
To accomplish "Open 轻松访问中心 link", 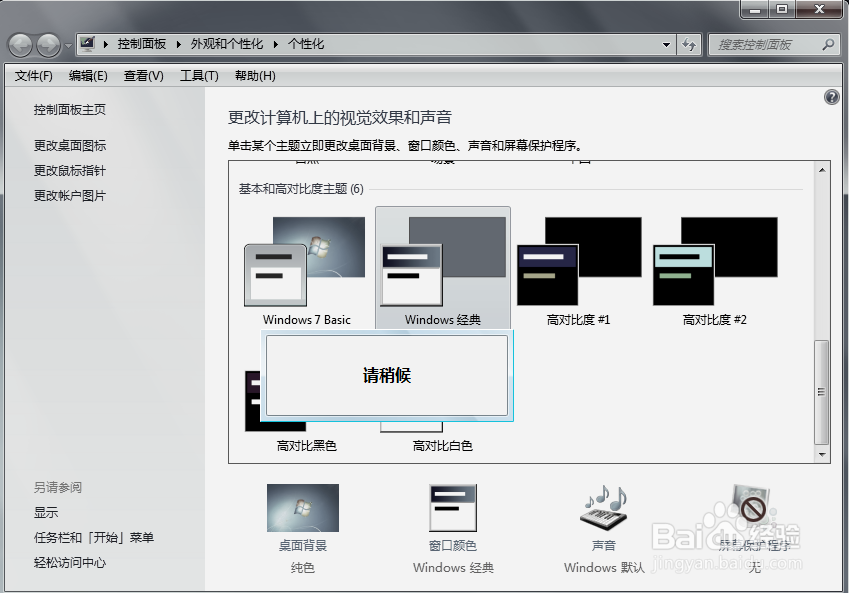I will [70, 562].
